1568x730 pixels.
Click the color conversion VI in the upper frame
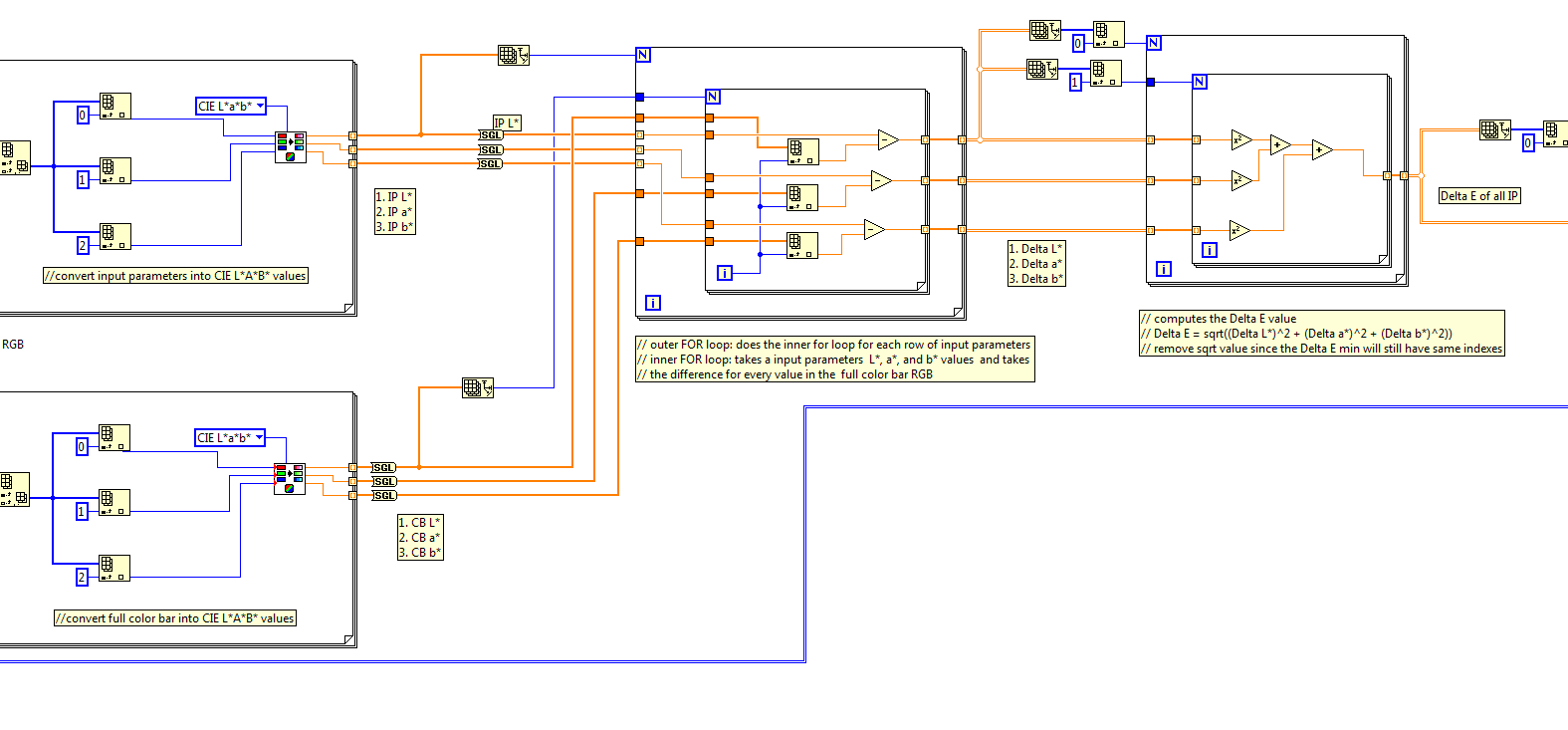click(x=290, y=147)
